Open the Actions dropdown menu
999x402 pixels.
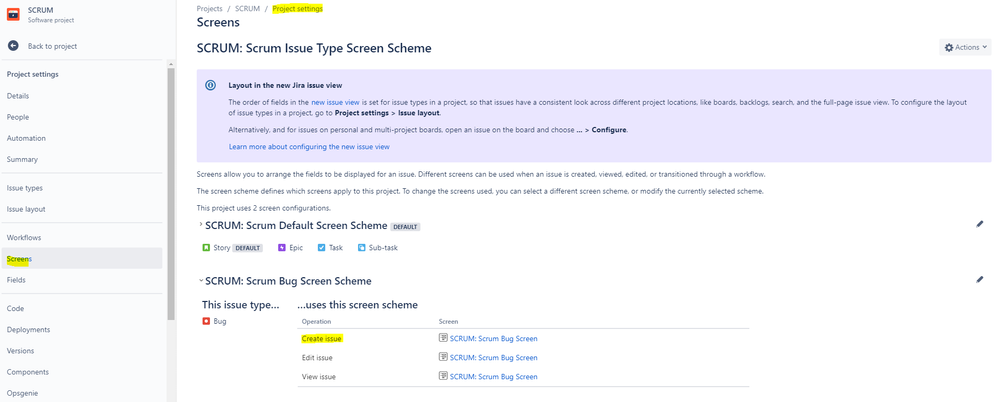coord(965,47)
